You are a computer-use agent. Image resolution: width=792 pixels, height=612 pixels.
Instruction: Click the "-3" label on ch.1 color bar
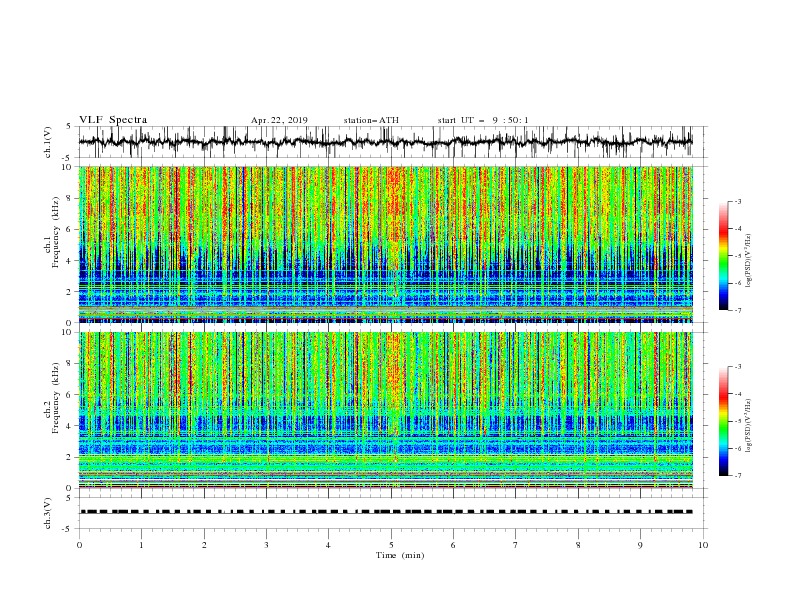click(738, 201)
